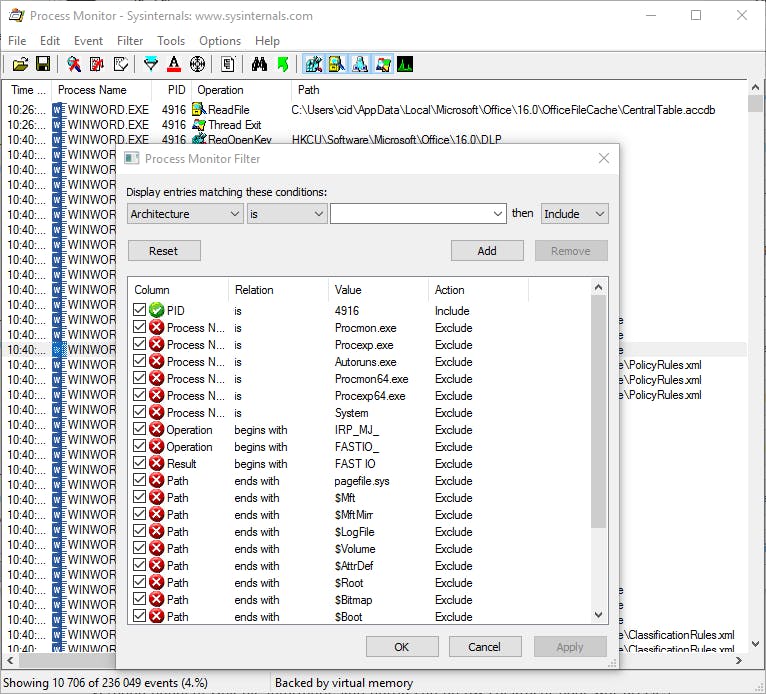The width and height of the screenshot is (766, 694).
Task: Click the Save floppy disk icon
Action: point(43,64)
